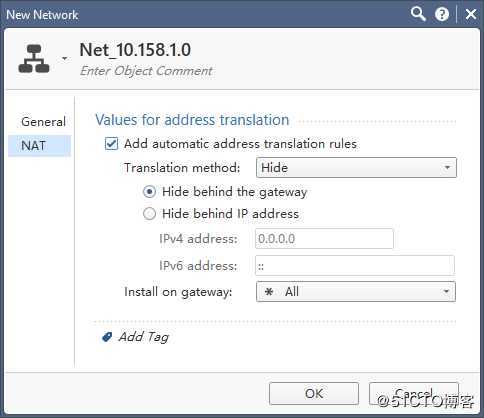Image resolution: width=484 pixels, height=418 pixels.
Task: Click the network object icon
Action: pyautogui.click(x=34, y=59)
